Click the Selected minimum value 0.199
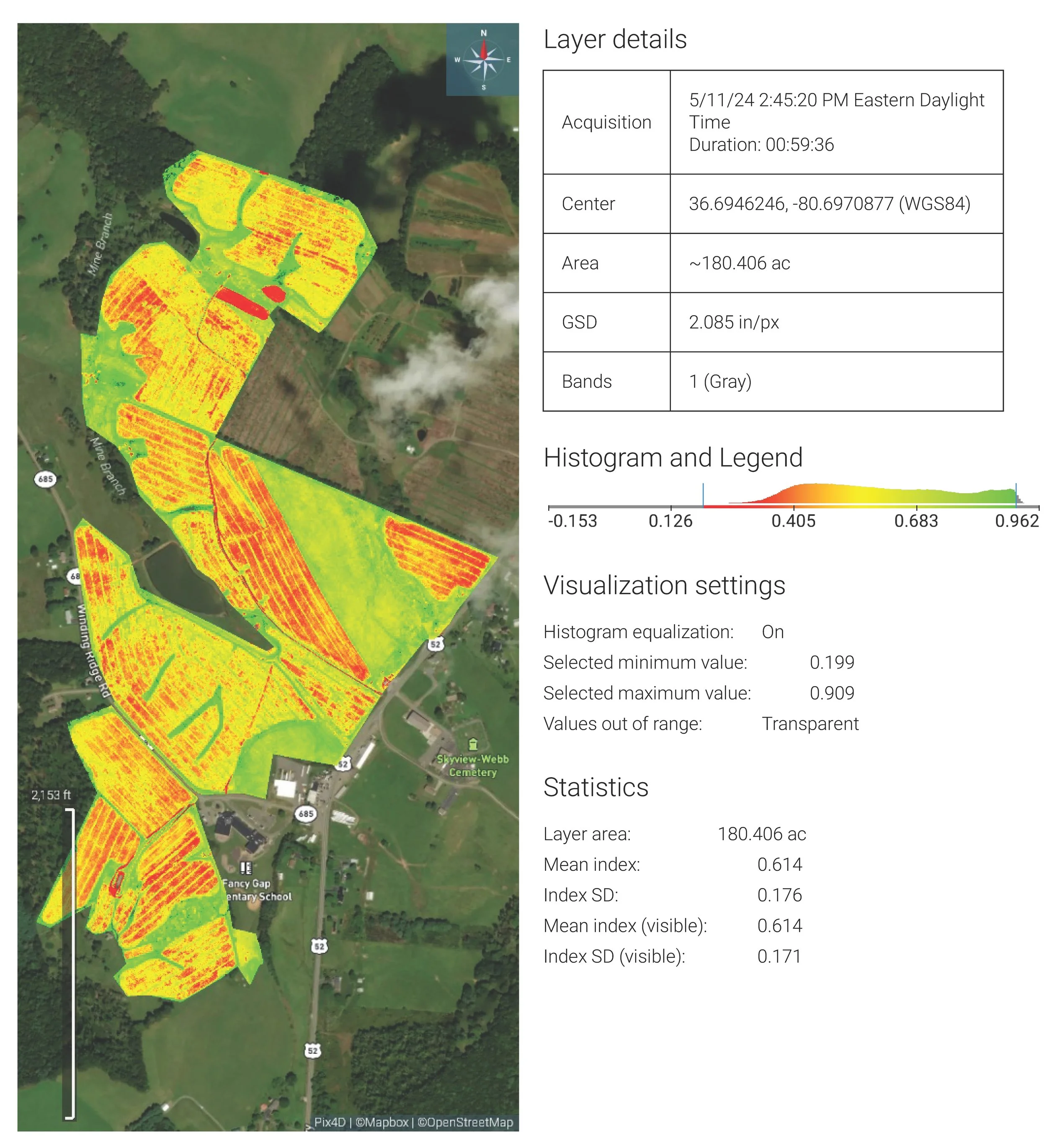This screenshot has width=1047, height=1148. 832,662
